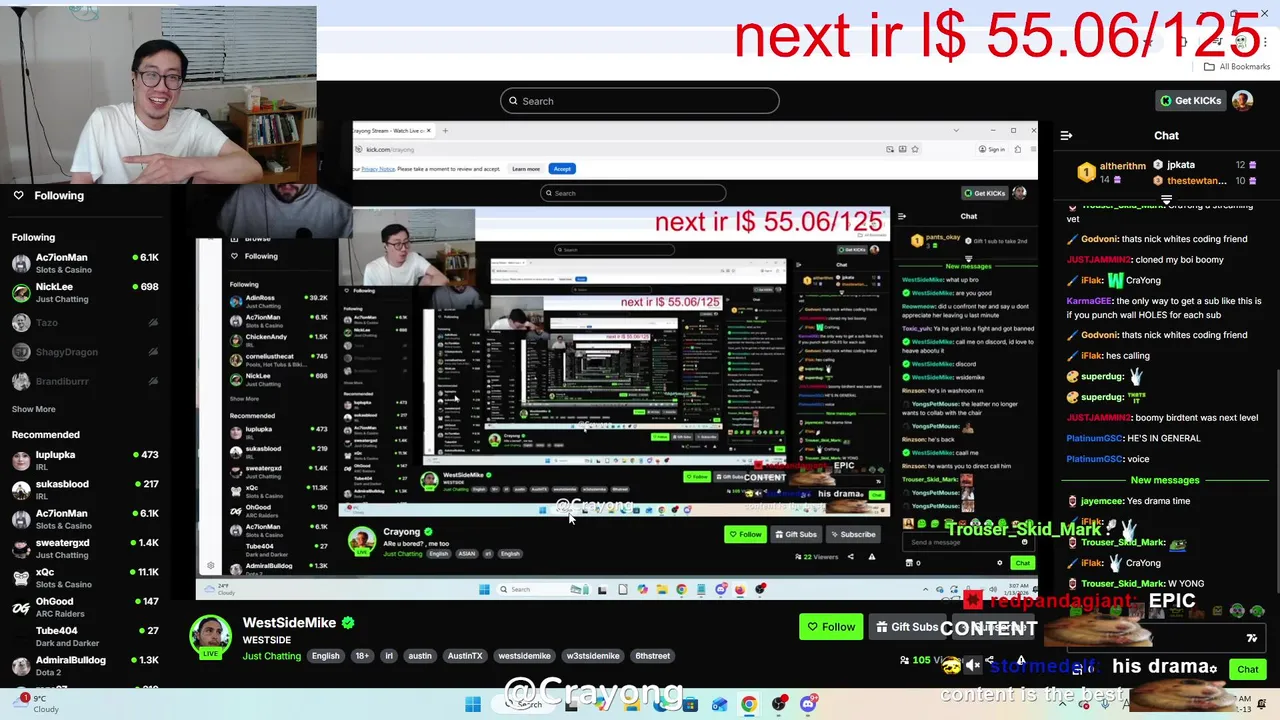Click the WestSideMike channel name
1280x720 pixels.
tap(289, 623)
